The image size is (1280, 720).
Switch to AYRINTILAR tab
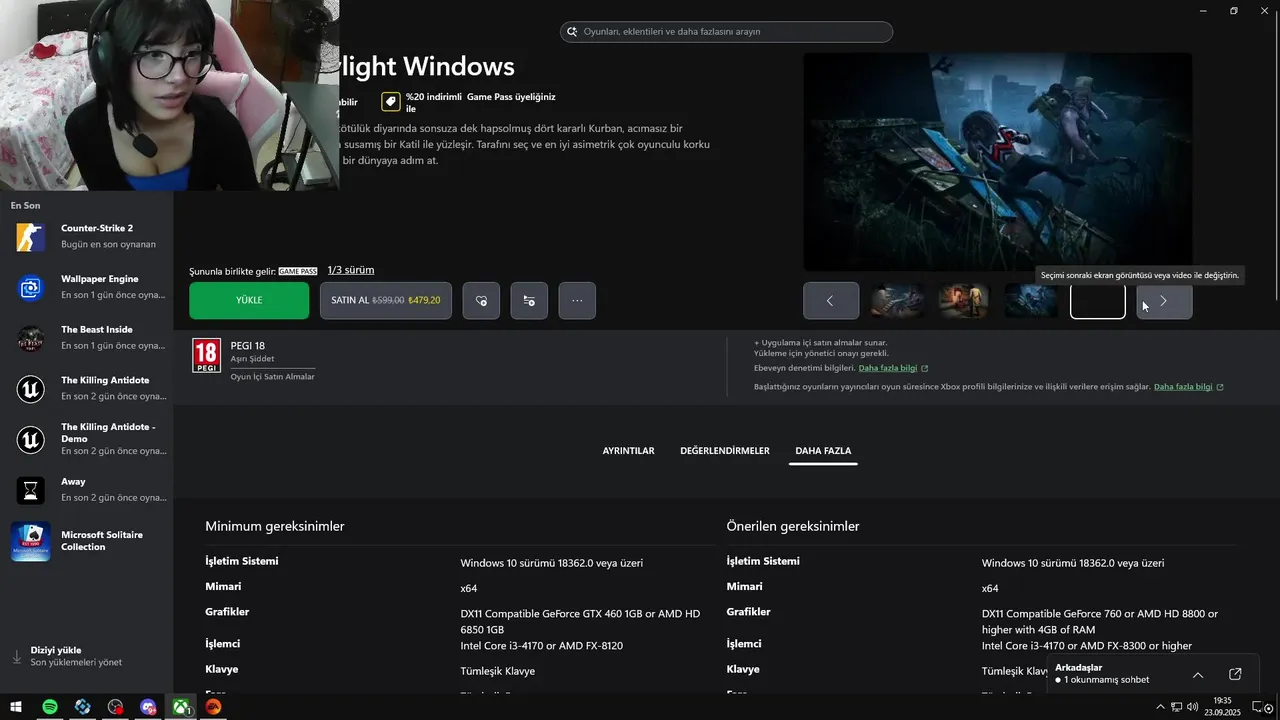pos(628,451)
